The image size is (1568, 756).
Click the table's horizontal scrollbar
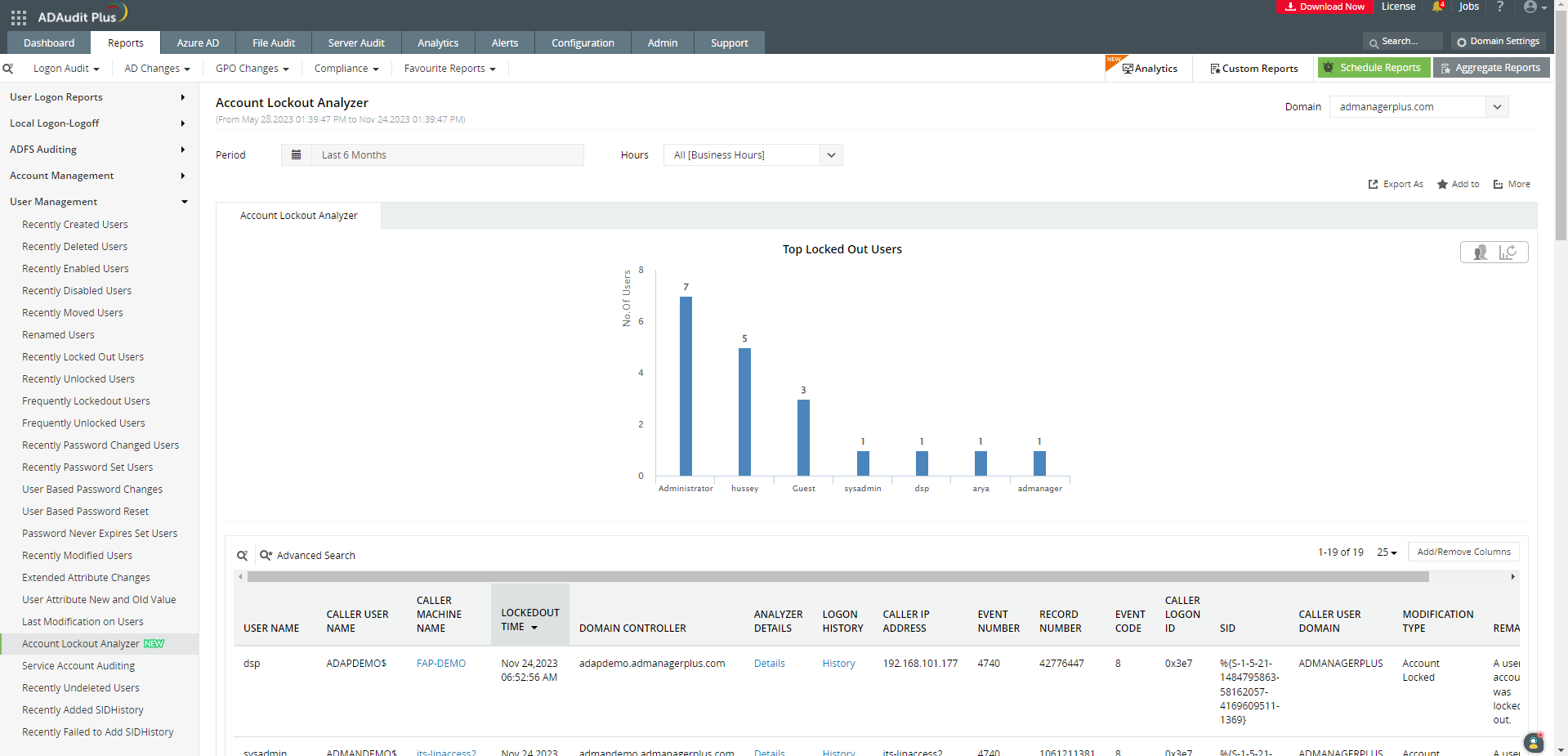[x=838, y=577]
